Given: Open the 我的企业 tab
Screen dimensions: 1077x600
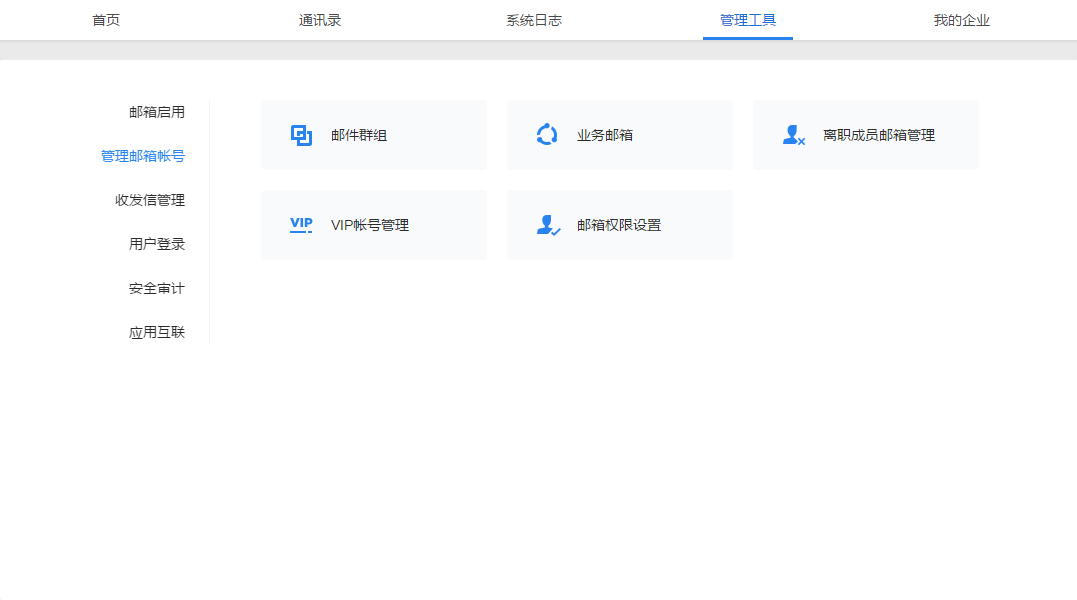Looking at the screenshot, I should click(962, 19).
